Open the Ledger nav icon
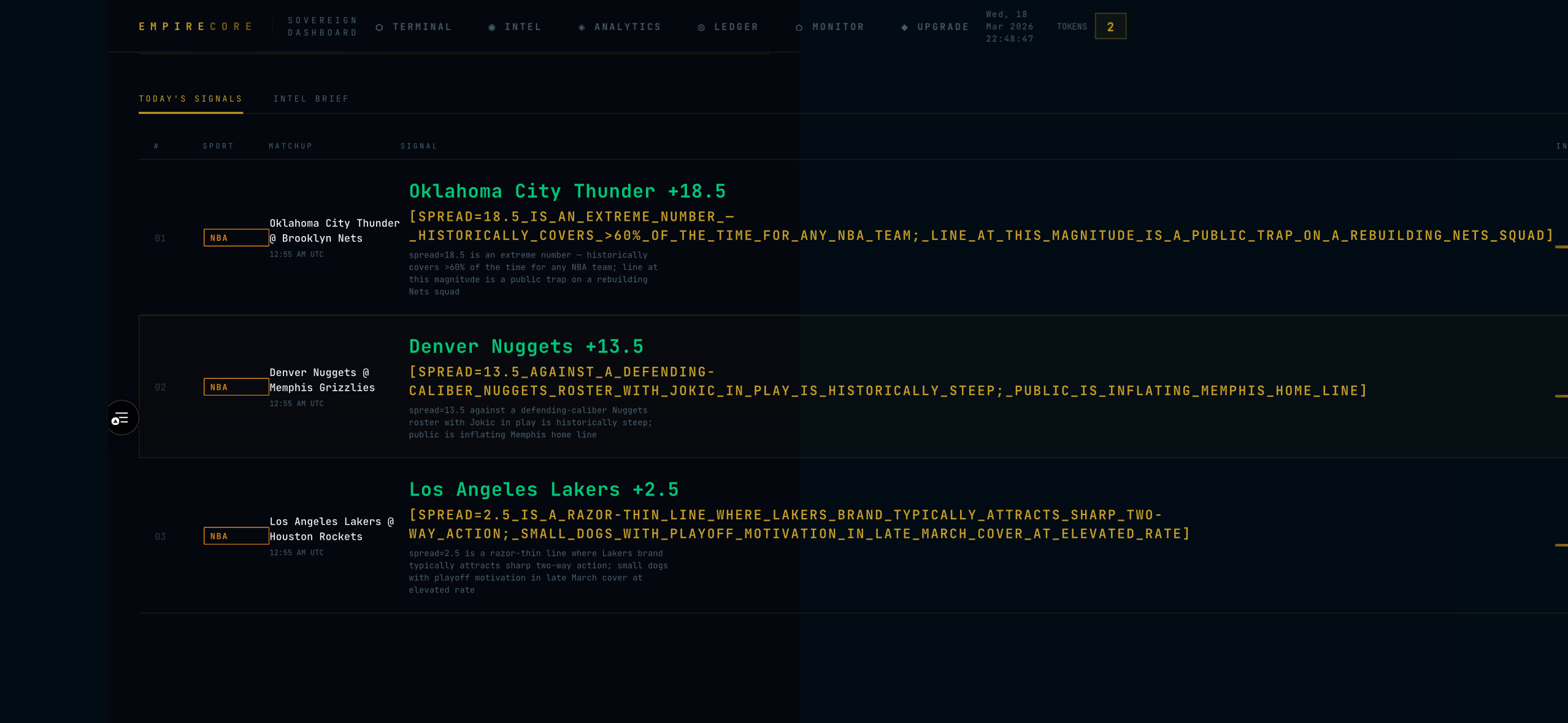Image resolution: width=1568 pixels, height=723 pixels. click(701, 28)
